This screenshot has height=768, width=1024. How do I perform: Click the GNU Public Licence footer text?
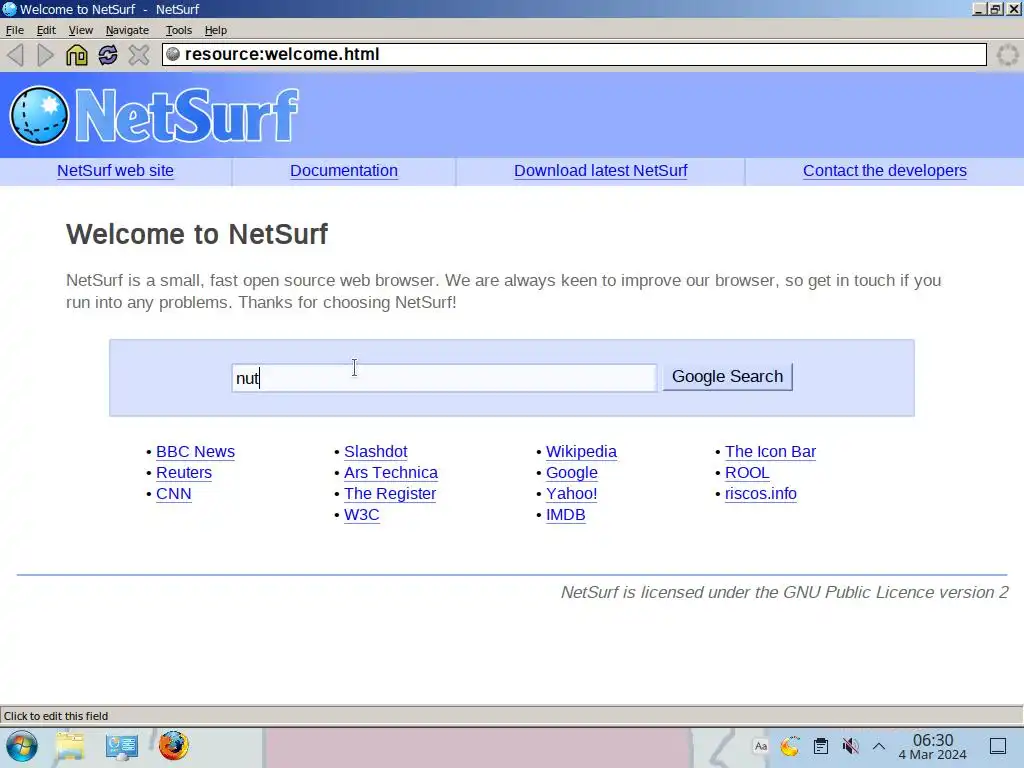point(784,592)
